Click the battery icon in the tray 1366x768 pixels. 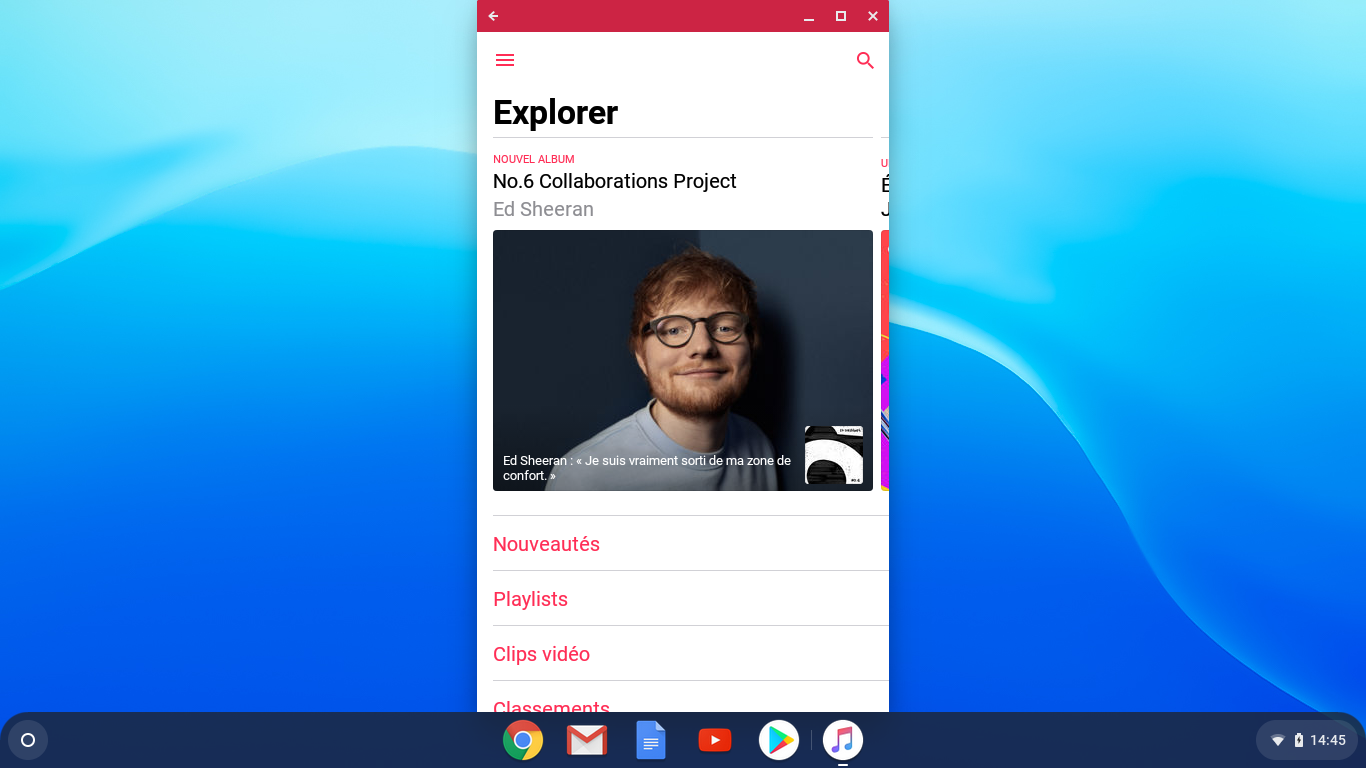(x=1299, y=741)
